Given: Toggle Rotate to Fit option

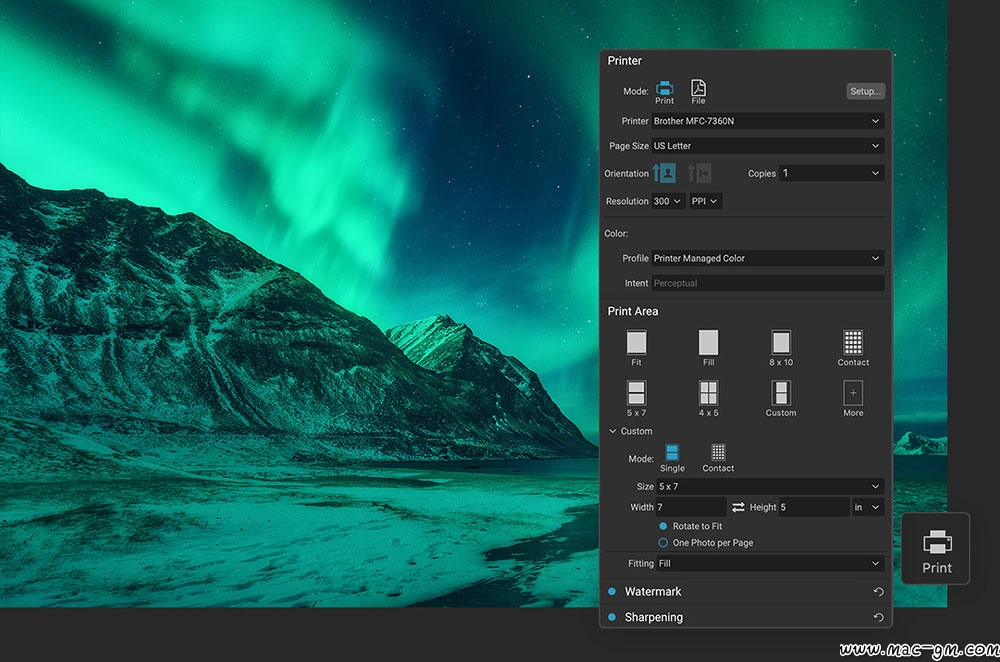Looking at the screenshot, I should pyautogui.click(x=663, y=526).
